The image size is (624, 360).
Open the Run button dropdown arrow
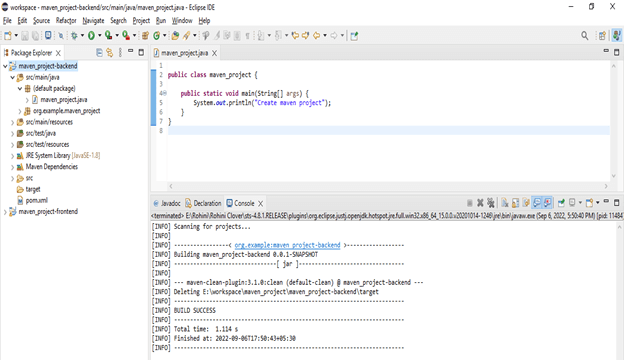tap(99, 36)
